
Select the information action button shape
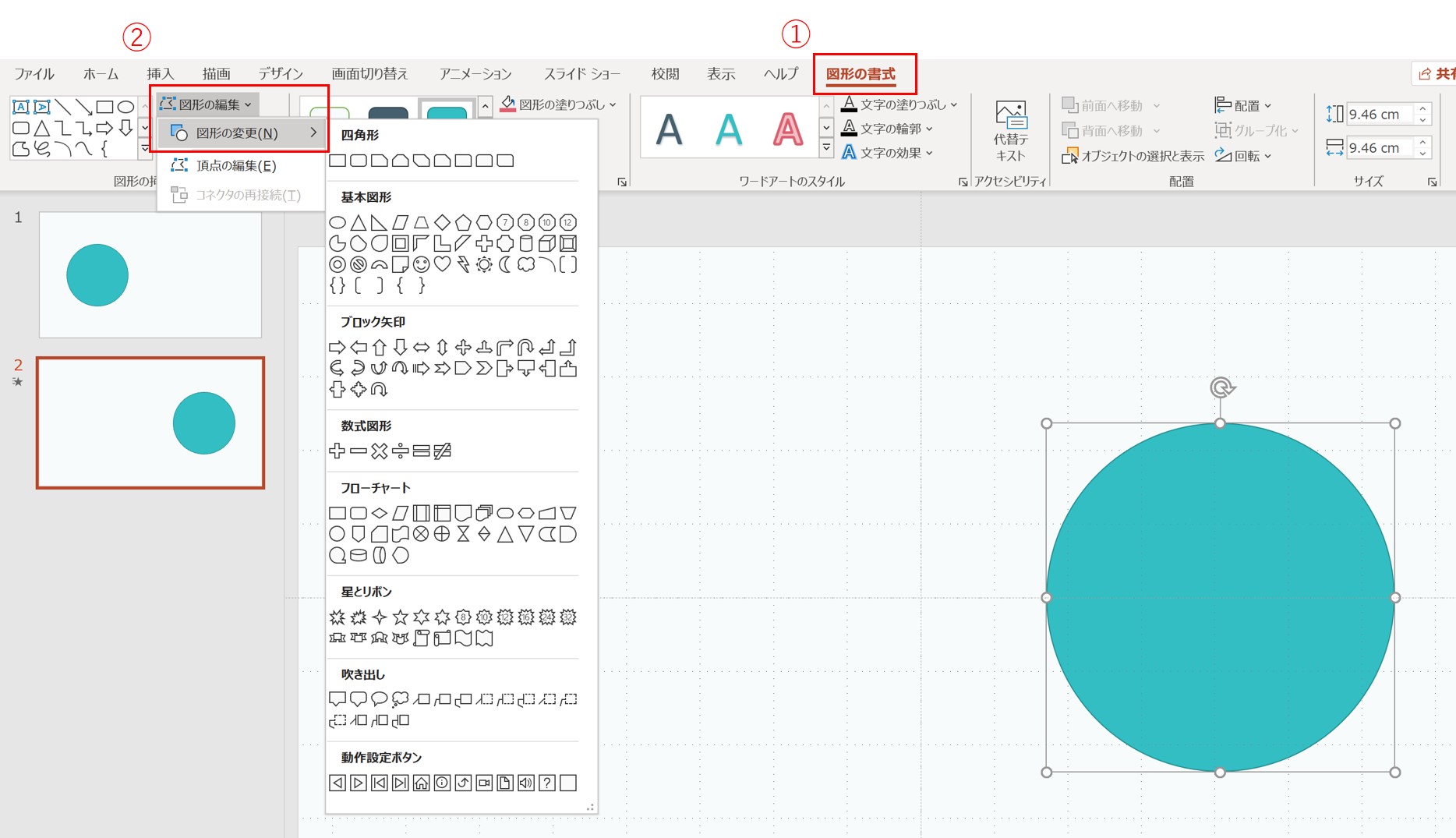pyautogui.click(x=442, y=783)
